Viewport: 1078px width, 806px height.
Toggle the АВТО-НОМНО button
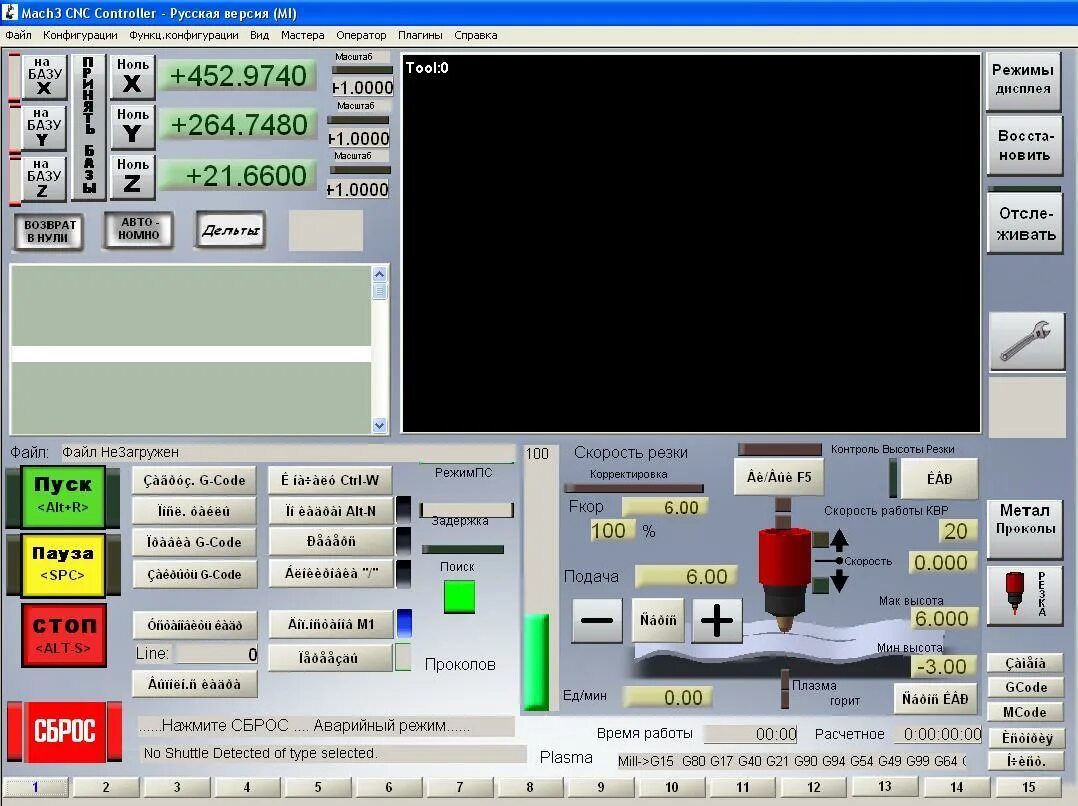click(x=139, y=229)
